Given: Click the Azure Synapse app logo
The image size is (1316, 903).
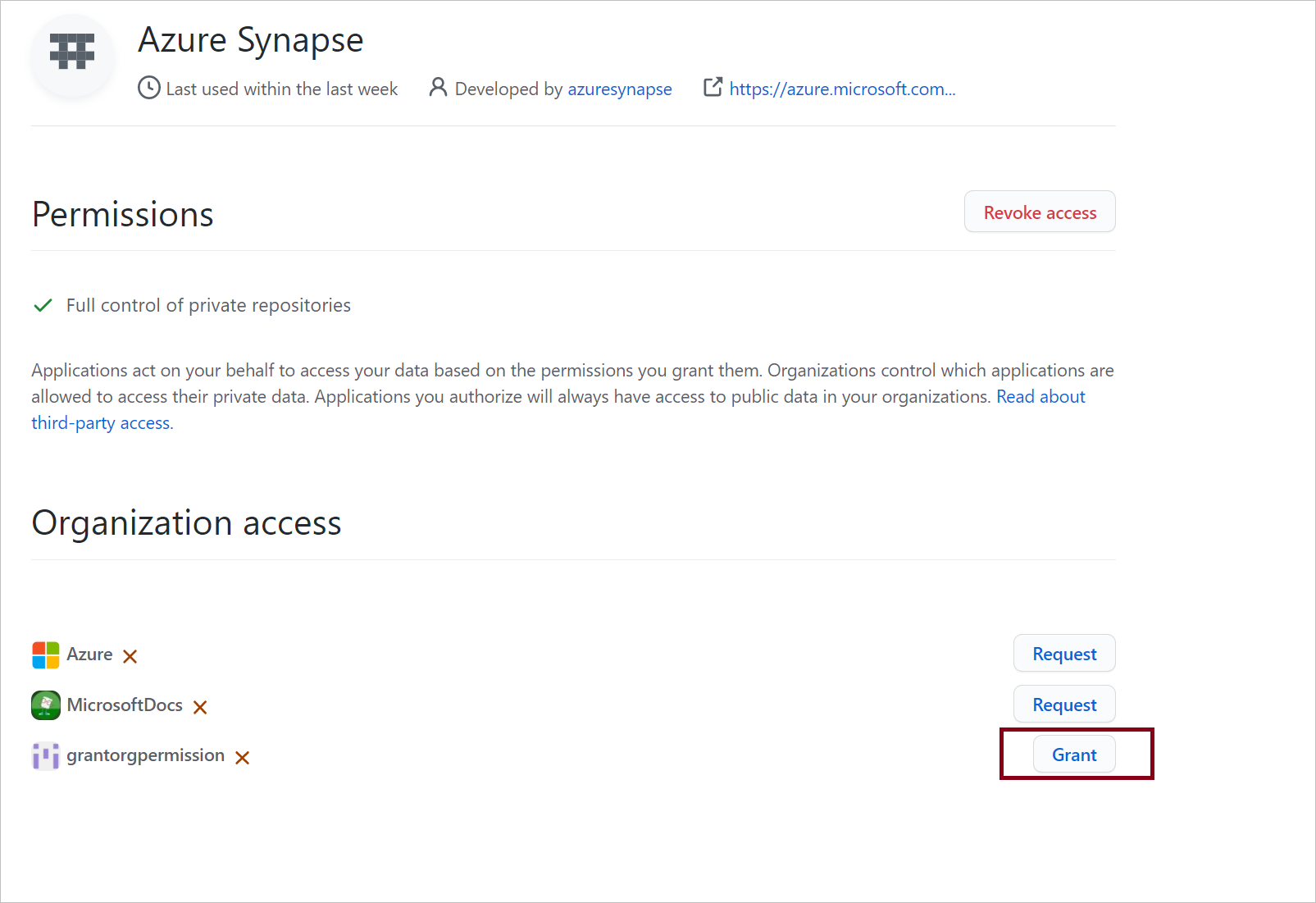Looking at the screenshot, I should (x=72, y=52).
